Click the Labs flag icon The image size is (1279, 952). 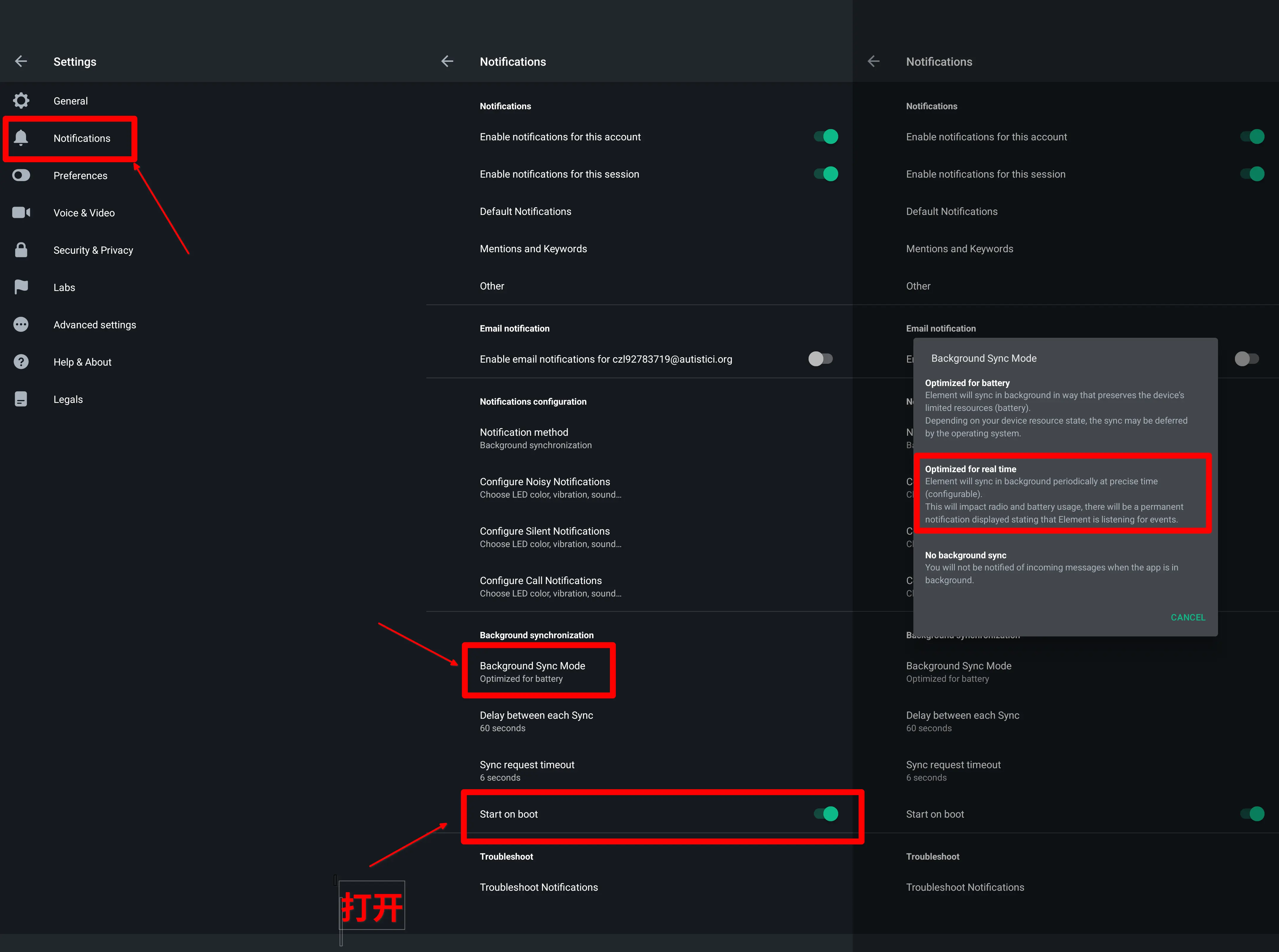tap(21, 287)
